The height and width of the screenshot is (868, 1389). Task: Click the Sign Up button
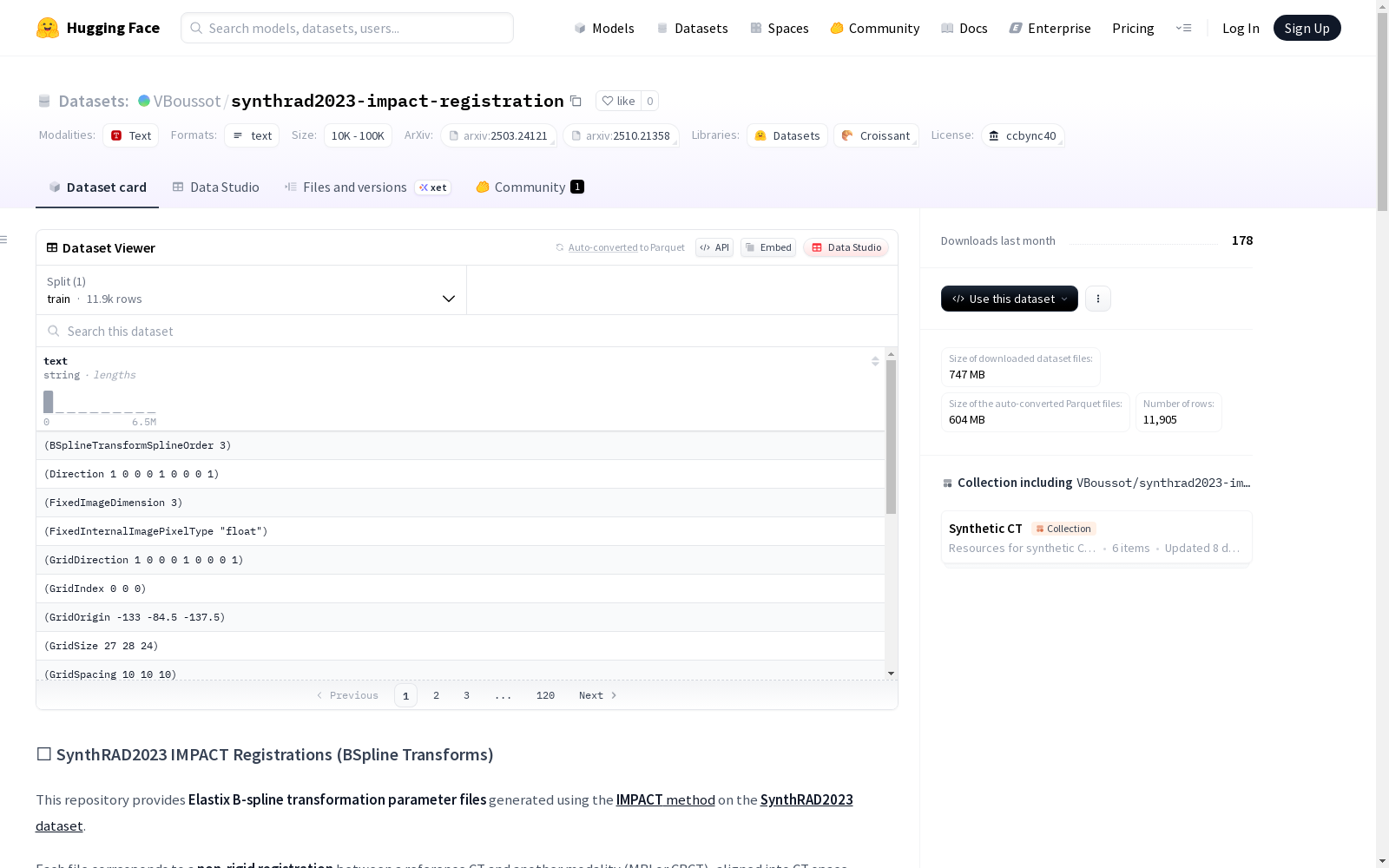coord(1307,28)
